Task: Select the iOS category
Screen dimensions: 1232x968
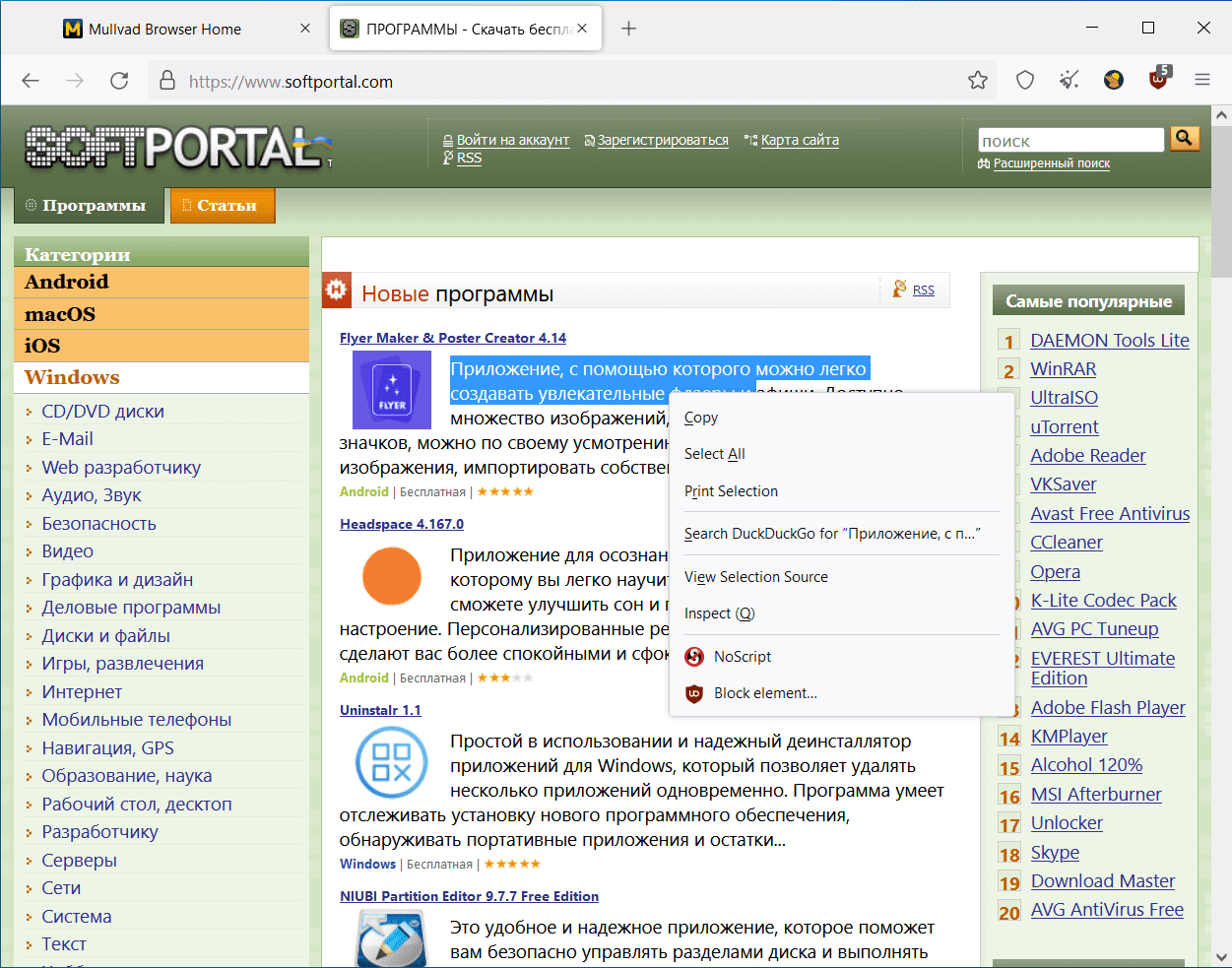Action: coord(162,346)
